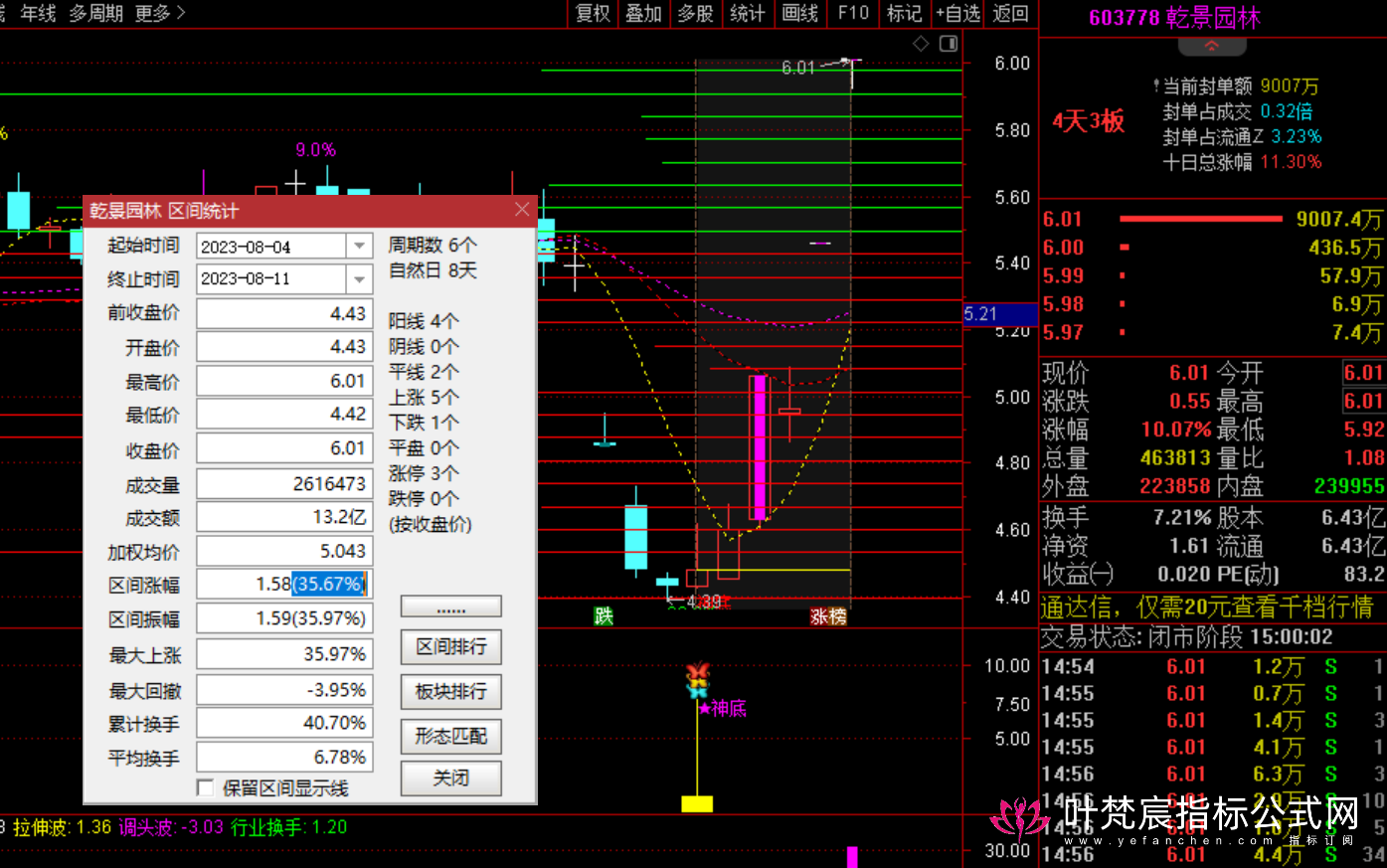This screenshot has height=868, width=1387.
Task: Collapse the red chevron under stock name
Action: pyautogui.click(x=1211, y=46)
